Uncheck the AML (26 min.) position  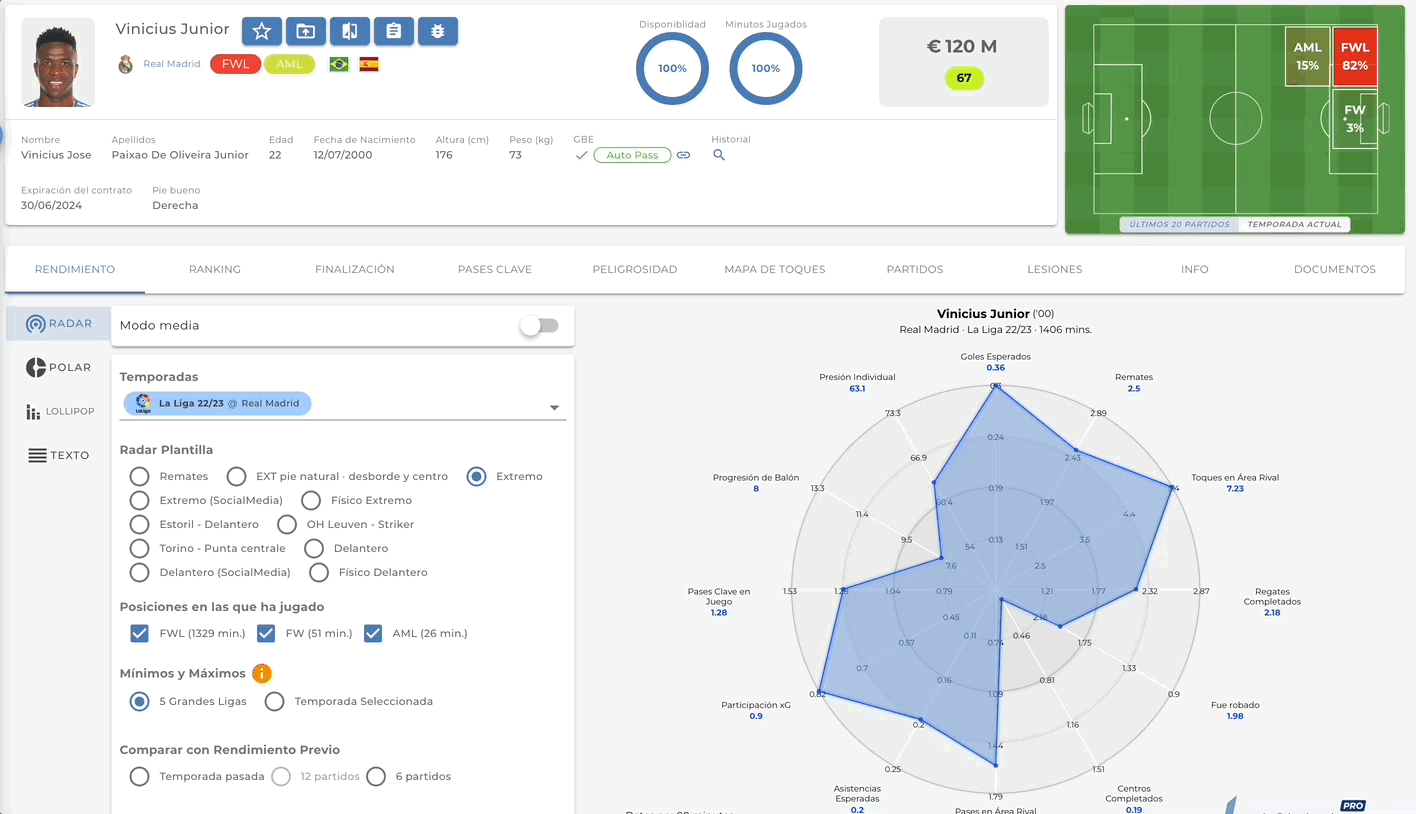pyautogui.click(x=373, y=633)
